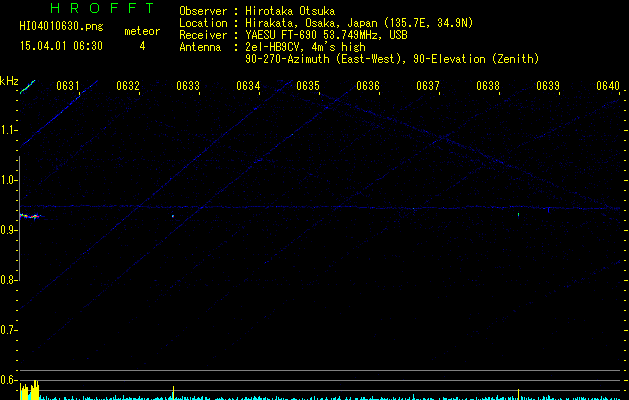Viewport: 629px width, 400px height.
Task: Click time marker 0633
Action: pos(188,86)
